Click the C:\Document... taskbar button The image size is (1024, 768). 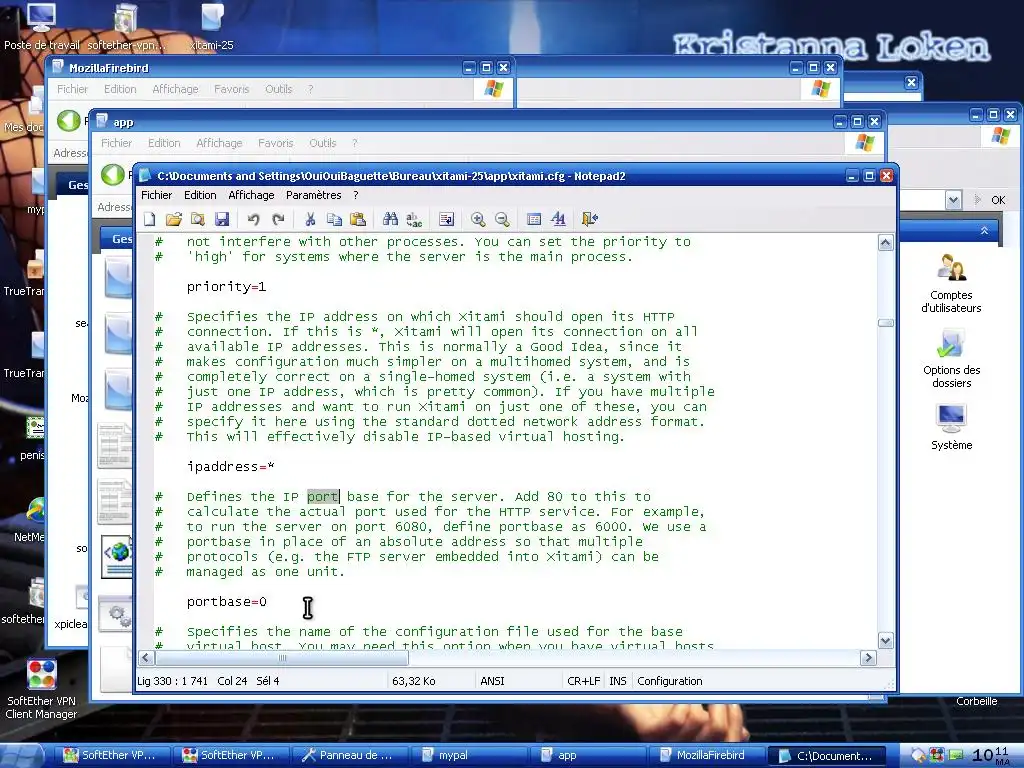click(827, 756)
